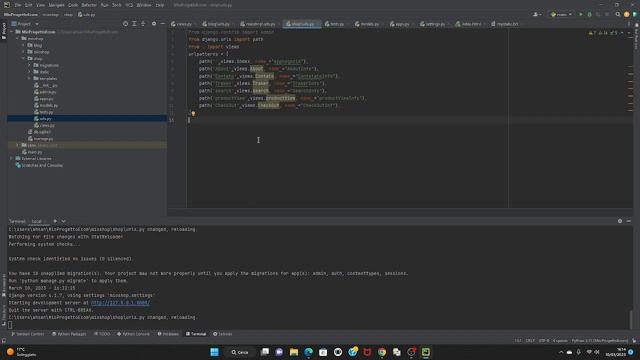Viewport: 640px width, 360px height.
Task: Open Problems tool window
Action: coord(168,334)
